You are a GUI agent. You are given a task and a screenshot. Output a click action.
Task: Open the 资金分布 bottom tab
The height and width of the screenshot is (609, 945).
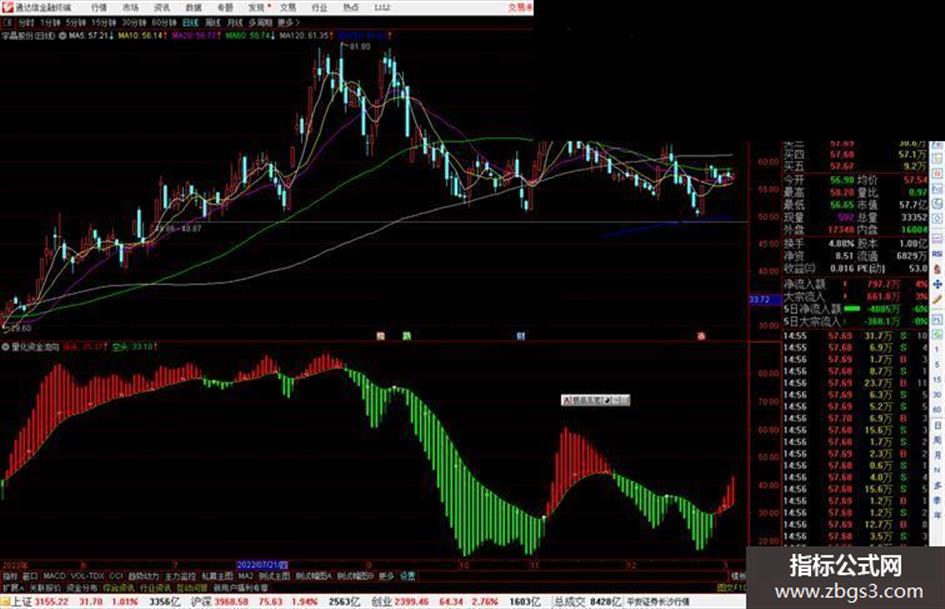[82, 587]
